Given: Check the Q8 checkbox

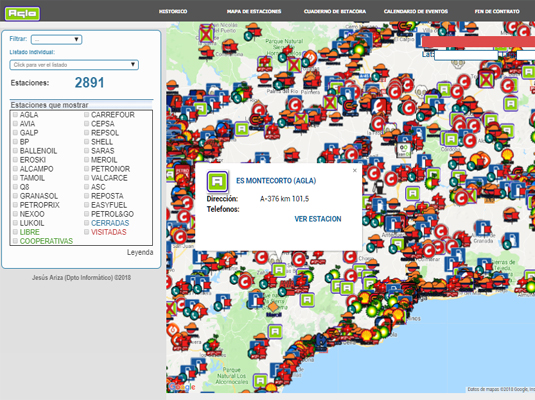Looking at the screenshot, I should [x=15, y=187].
